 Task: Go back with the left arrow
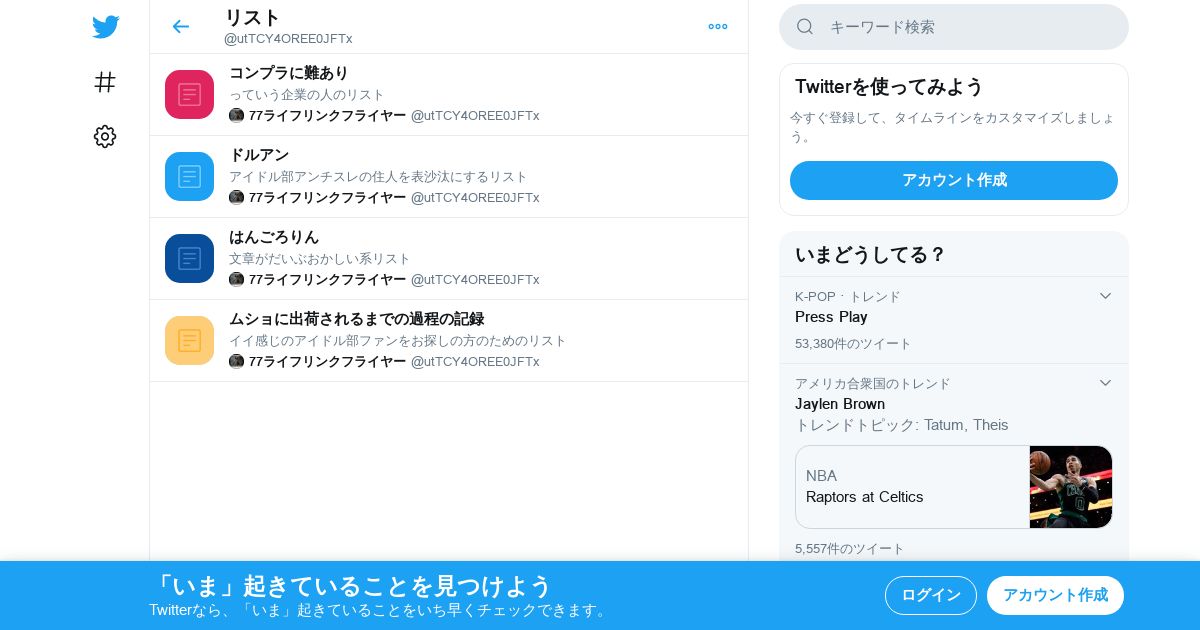tap(180, 26)
